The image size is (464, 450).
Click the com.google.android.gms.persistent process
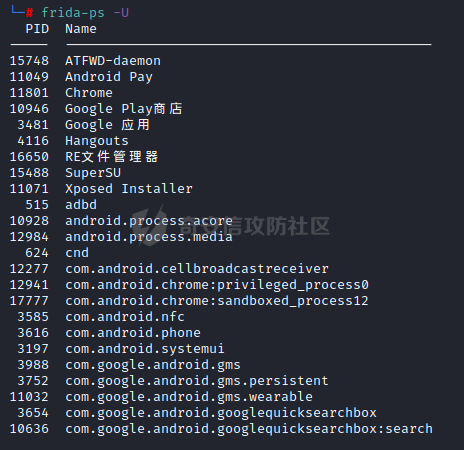tap(197, 381)
